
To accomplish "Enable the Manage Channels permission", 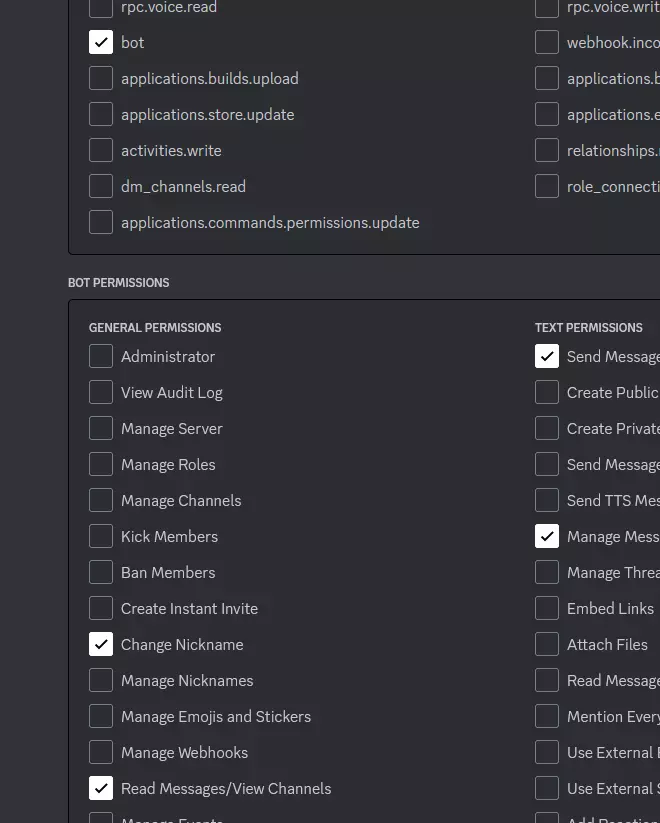I will click(101, 501).
